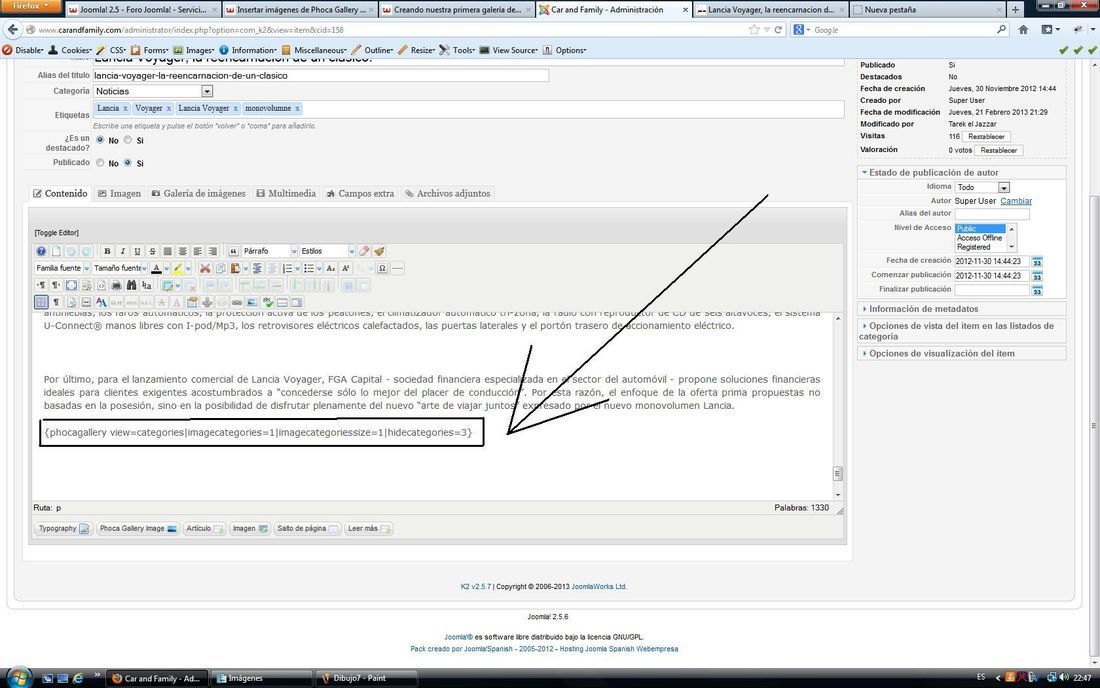
Task: Apply italic formatting in the editor
Action: coord(123,251)
